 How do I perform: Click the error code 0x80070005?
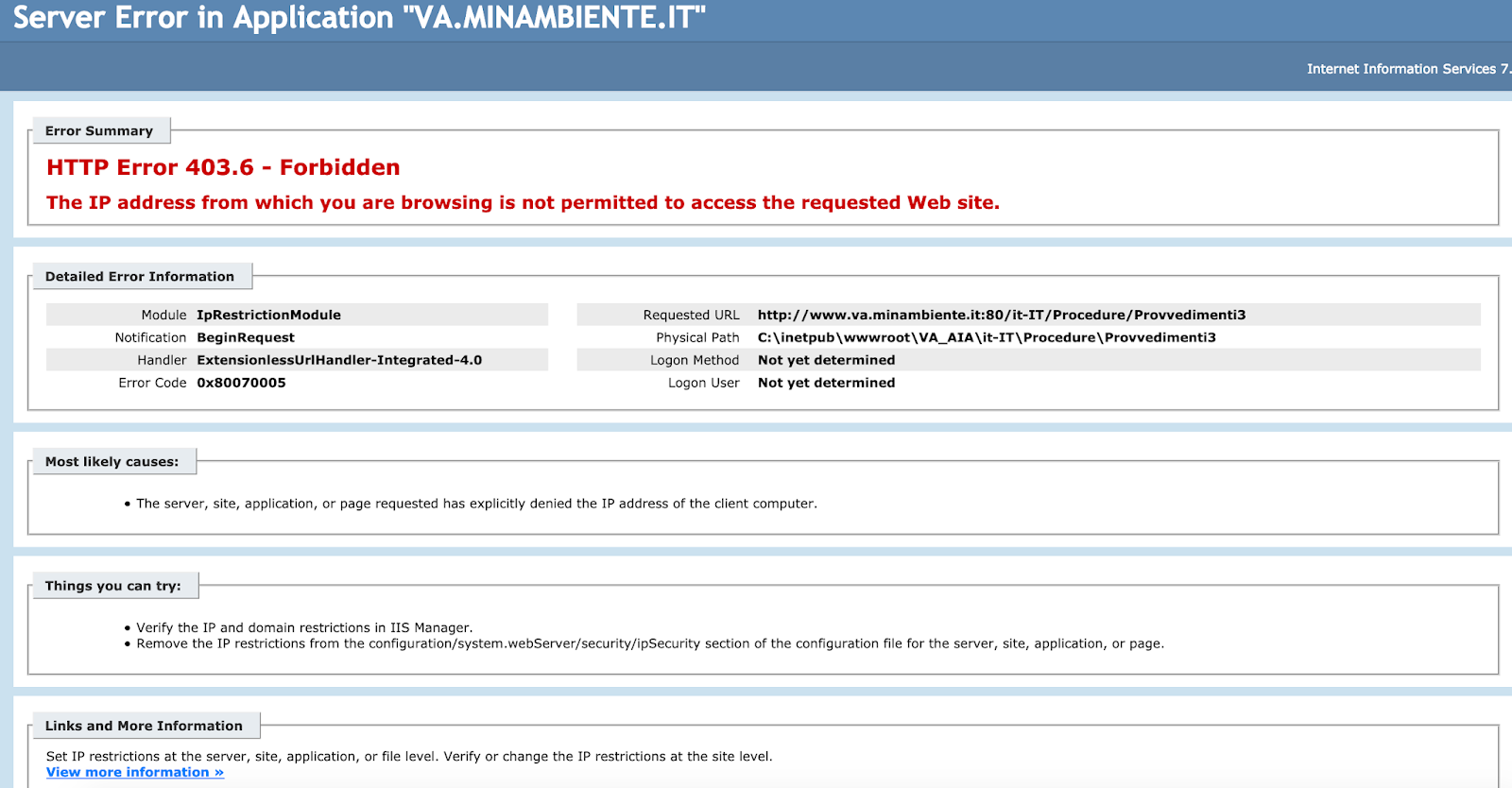point(241,383)
